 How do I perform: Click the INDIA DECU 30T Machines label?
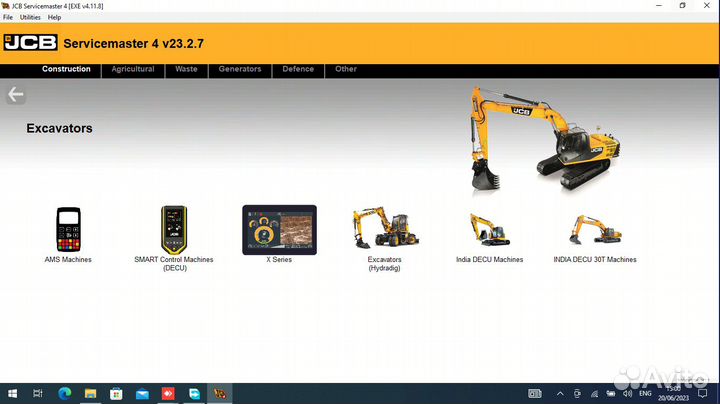(x=595, y=259)
